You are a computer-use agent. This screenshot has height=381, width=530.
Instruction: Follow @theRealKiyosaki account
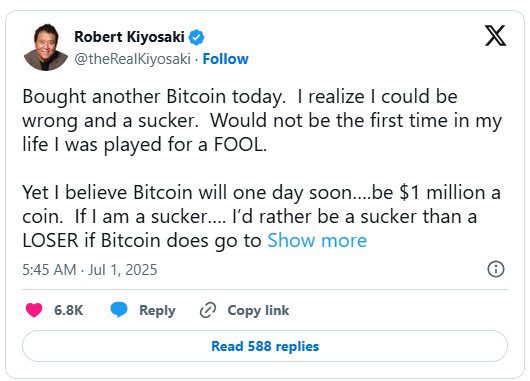click(x=225, y=59)
